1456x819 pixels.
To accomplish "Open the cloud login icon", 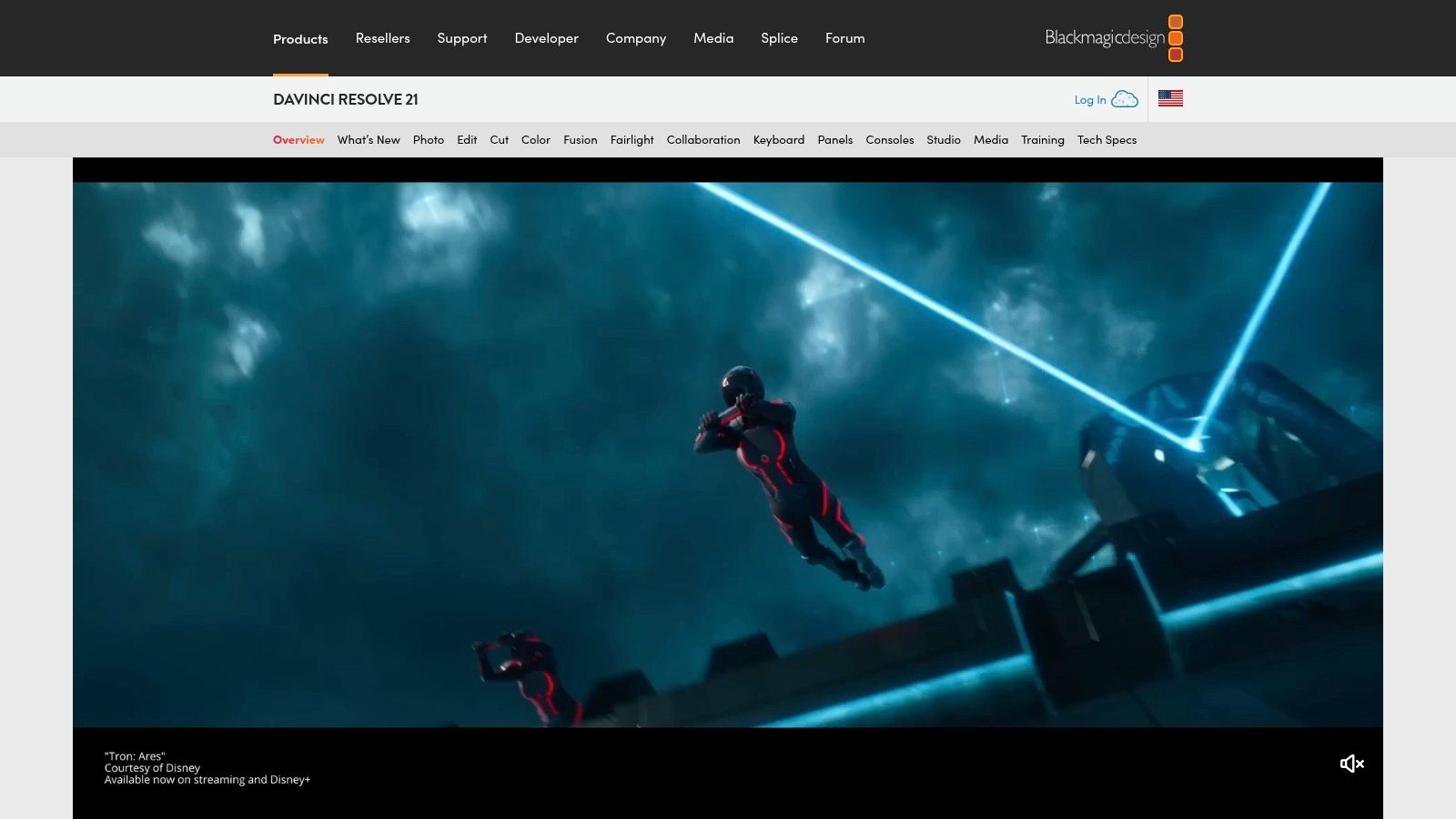I will 1125,99.
